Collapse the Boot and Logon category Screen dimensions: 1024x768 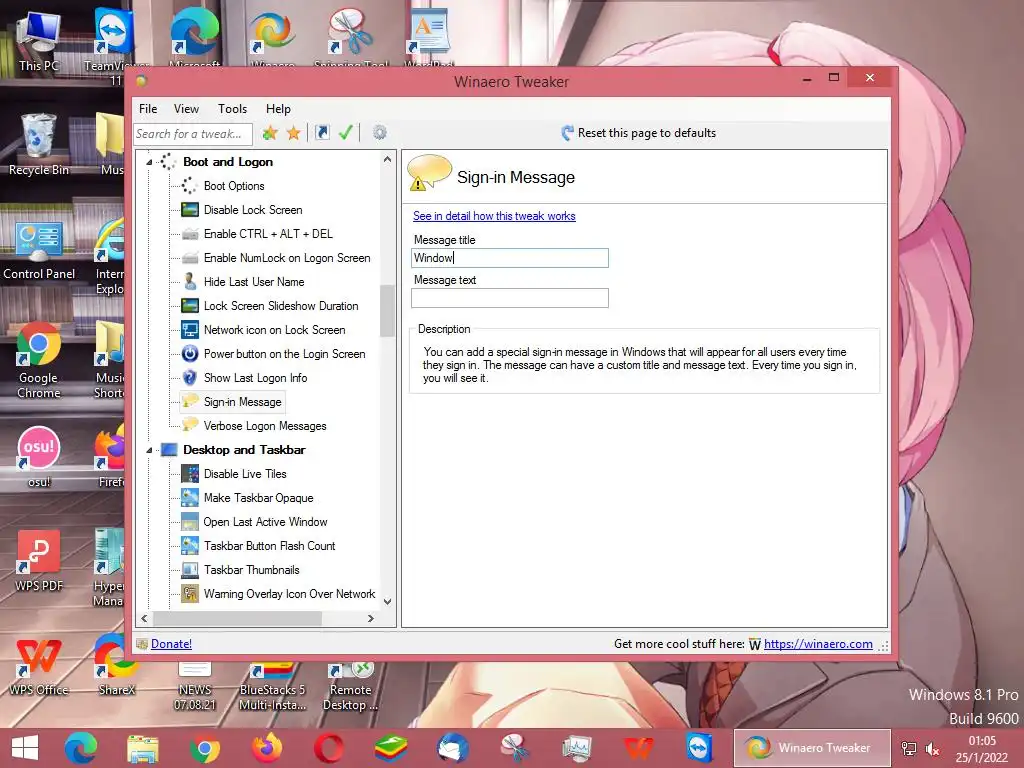pos(149,162)
